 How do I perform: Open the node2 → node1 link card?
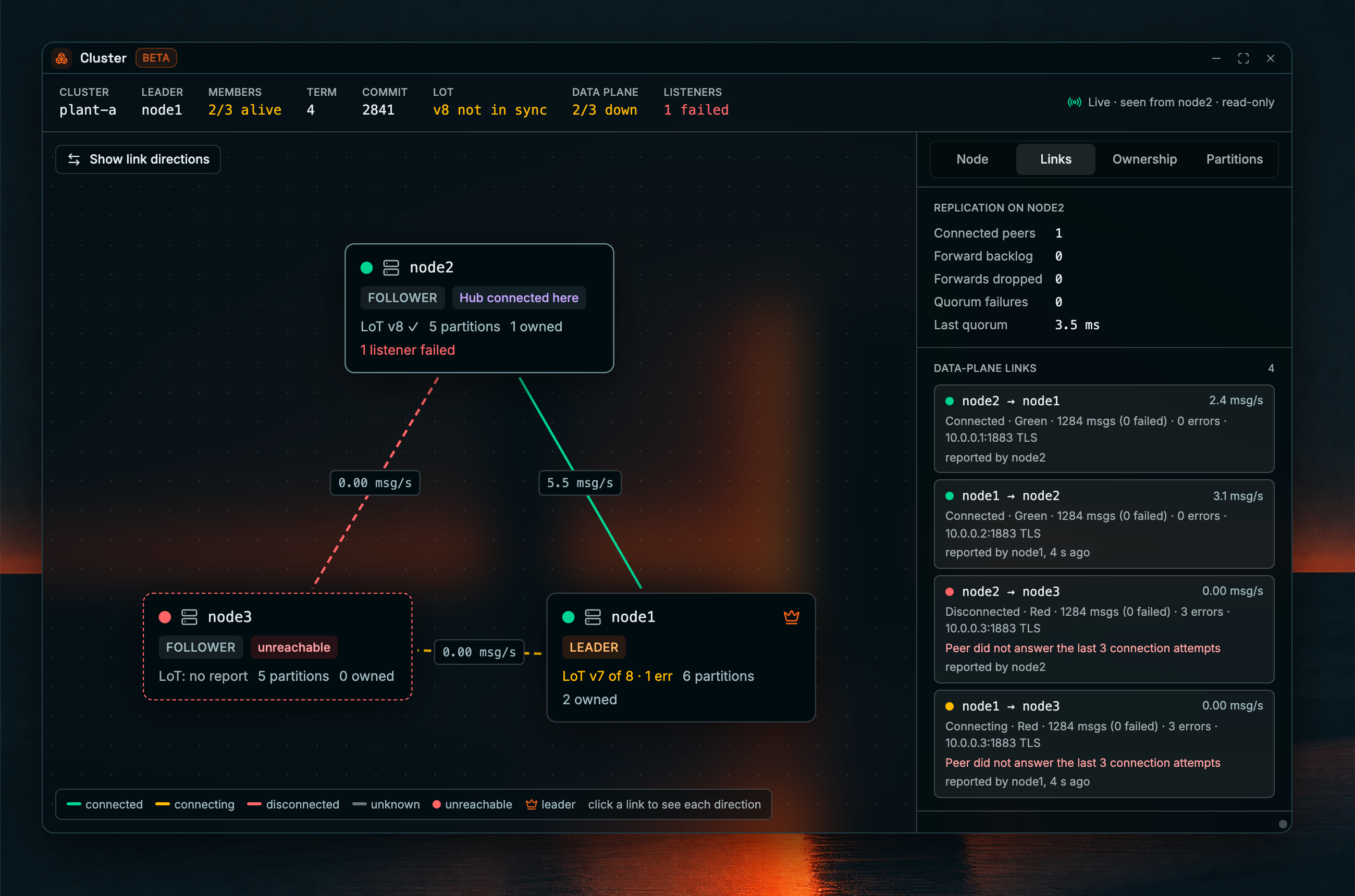[1103, 429]
